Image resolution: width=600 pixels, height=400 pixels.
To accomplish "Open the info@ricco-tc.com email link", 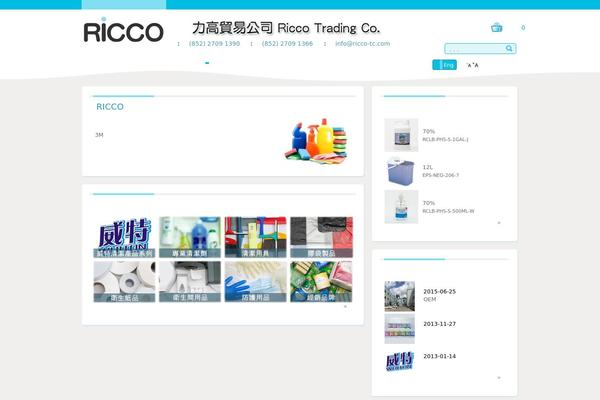I will pyautogui.click(x=363, y=44).
